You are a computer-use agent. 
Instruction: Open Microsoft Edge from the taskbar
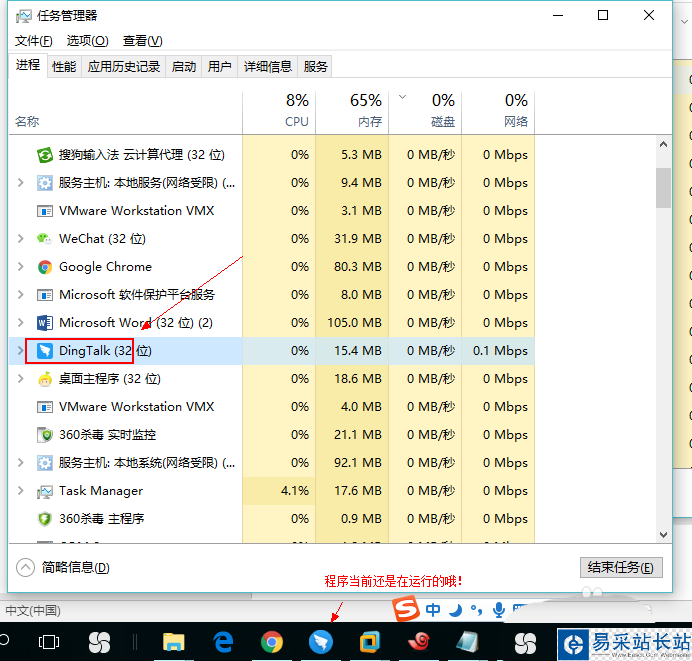(x=223, y=642)
